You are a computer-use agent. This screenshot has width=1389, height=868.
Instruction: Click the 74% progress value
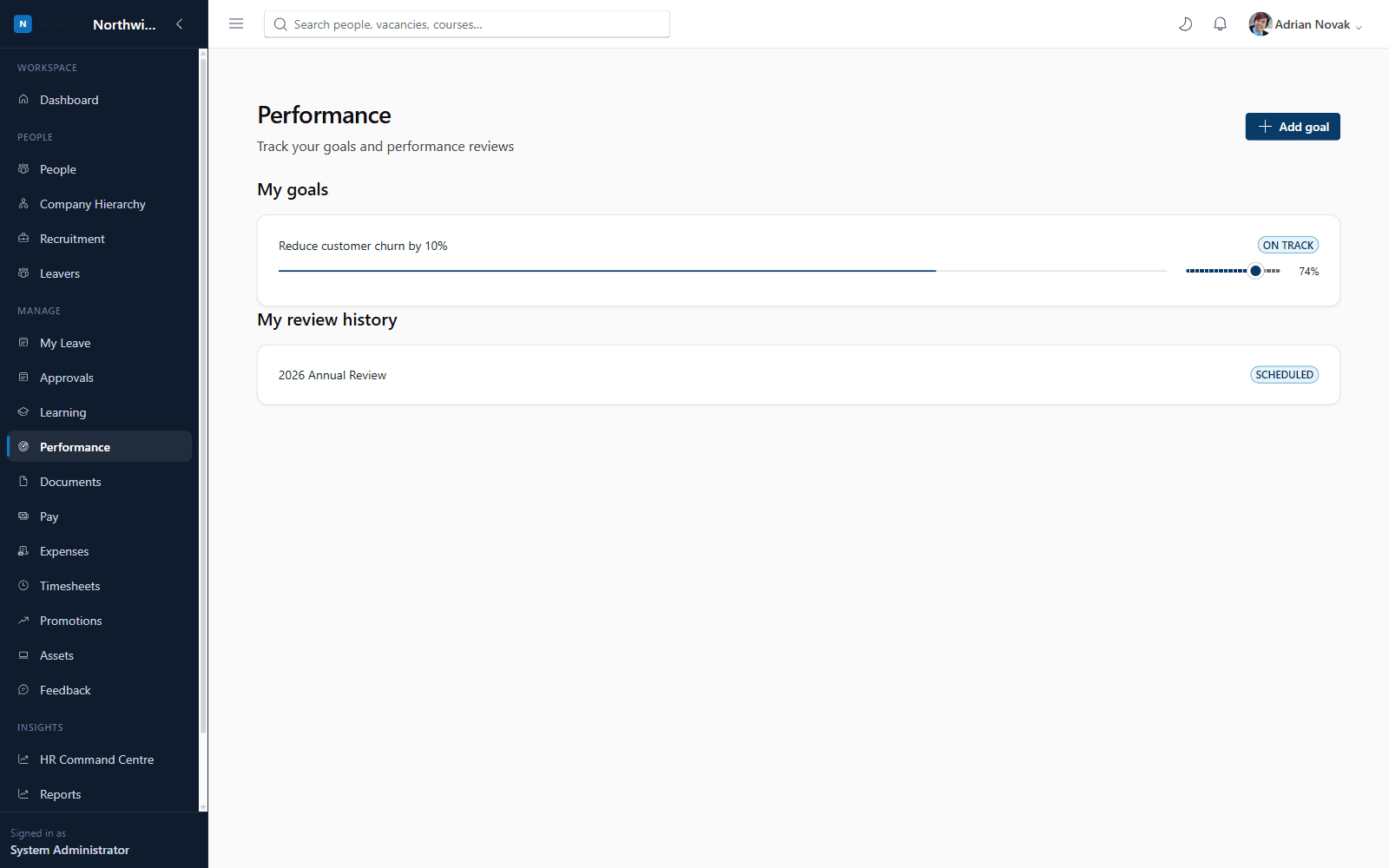(x=1308, y=272)
